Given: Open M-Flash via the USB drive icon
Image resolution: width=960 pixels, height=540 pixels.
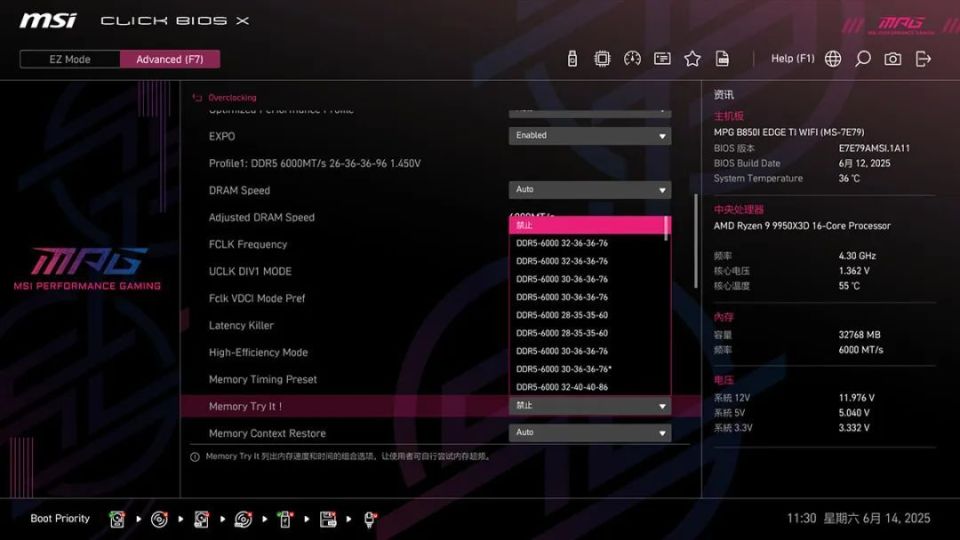Looking at the screenshot, I should 572,59.
